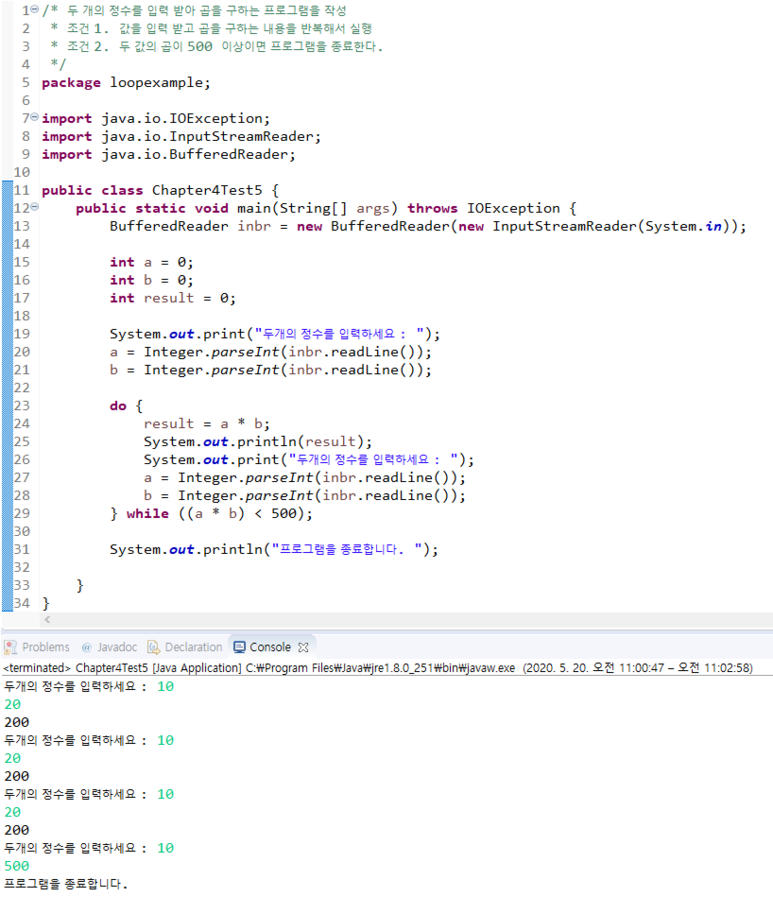Image resolution: width=773 pixels, height=897 pixels.
Task: Click the class name Chapter4Test5 in the code
Action: [207, 190]
